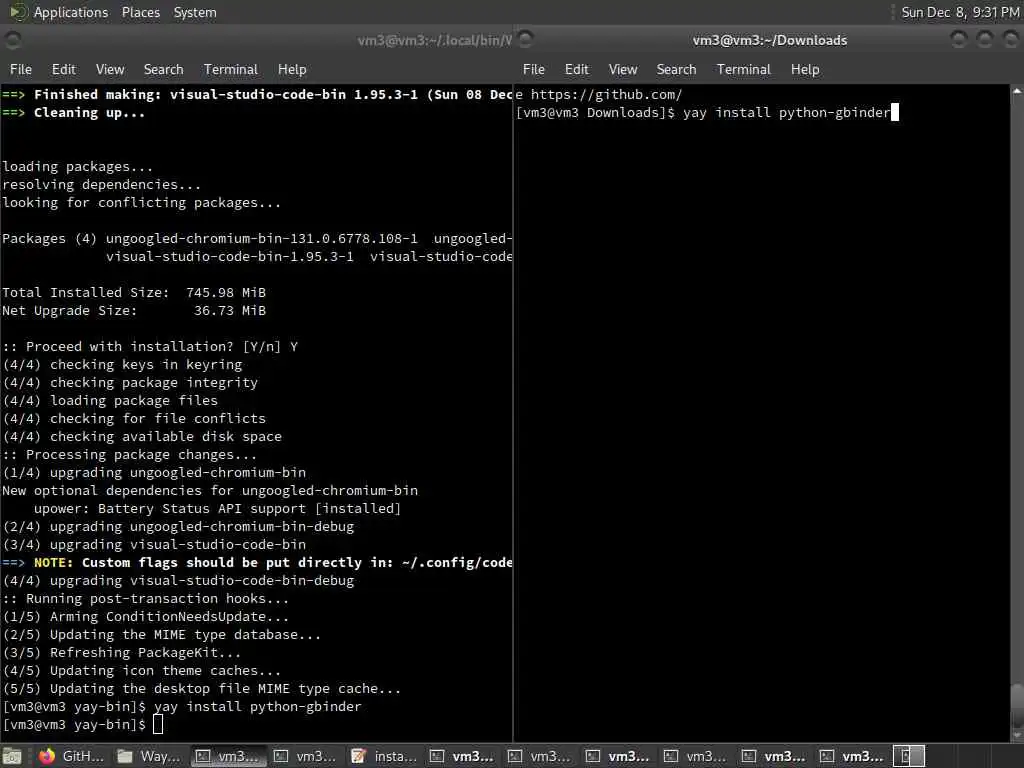
Task: Click the MATE logo icon beside Applications
Action: click(x=18, y=12)
